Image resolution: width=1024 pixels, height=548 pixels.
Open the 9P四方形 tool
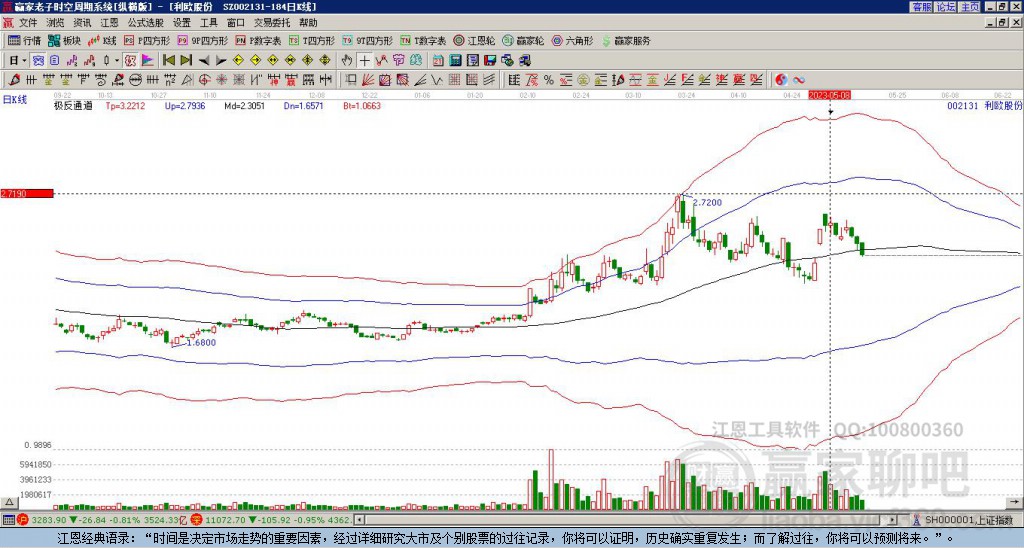click(202, 40)
